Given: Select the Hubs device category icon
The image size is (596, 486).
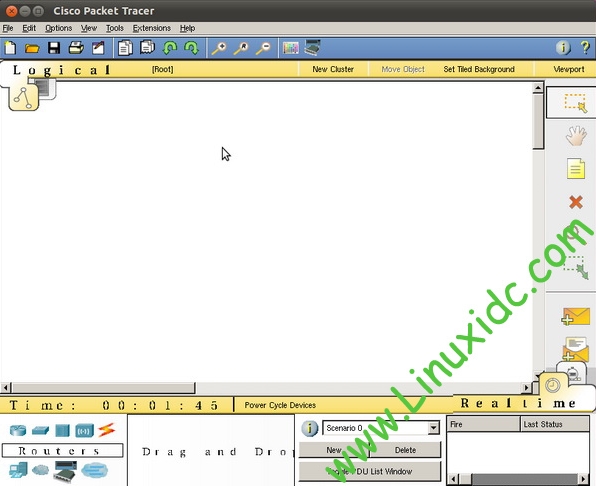Looking at the screenshot, I should point(62,431).
